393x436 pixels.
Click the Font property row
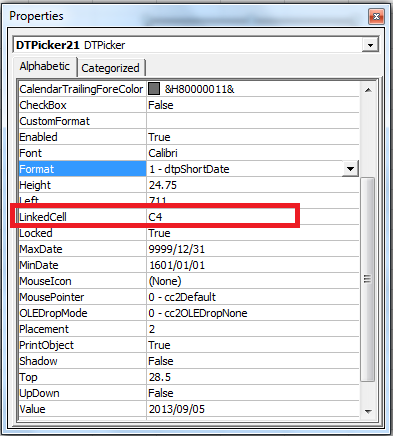pos(189,153)
